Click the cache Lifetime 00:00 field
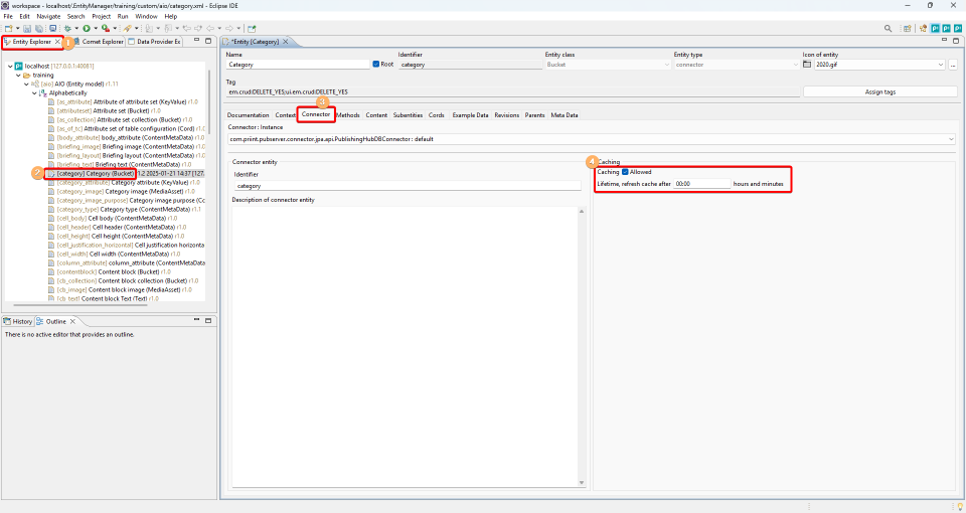 (702, 184)
